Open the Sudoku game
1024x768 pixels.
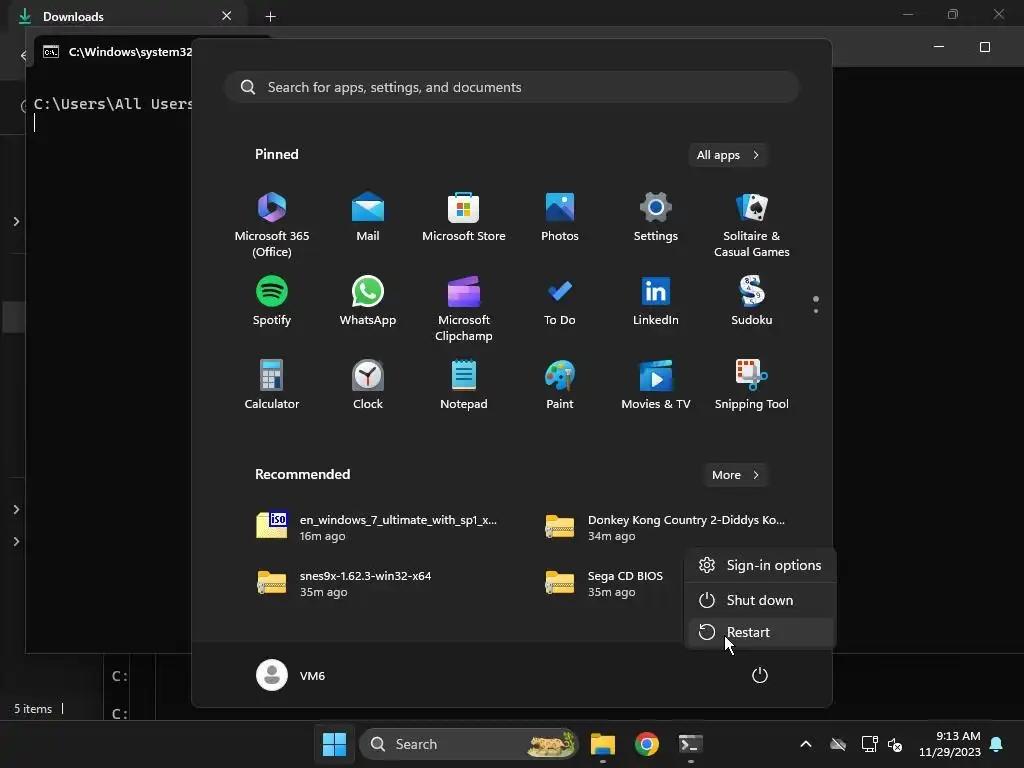click(752, 302)
